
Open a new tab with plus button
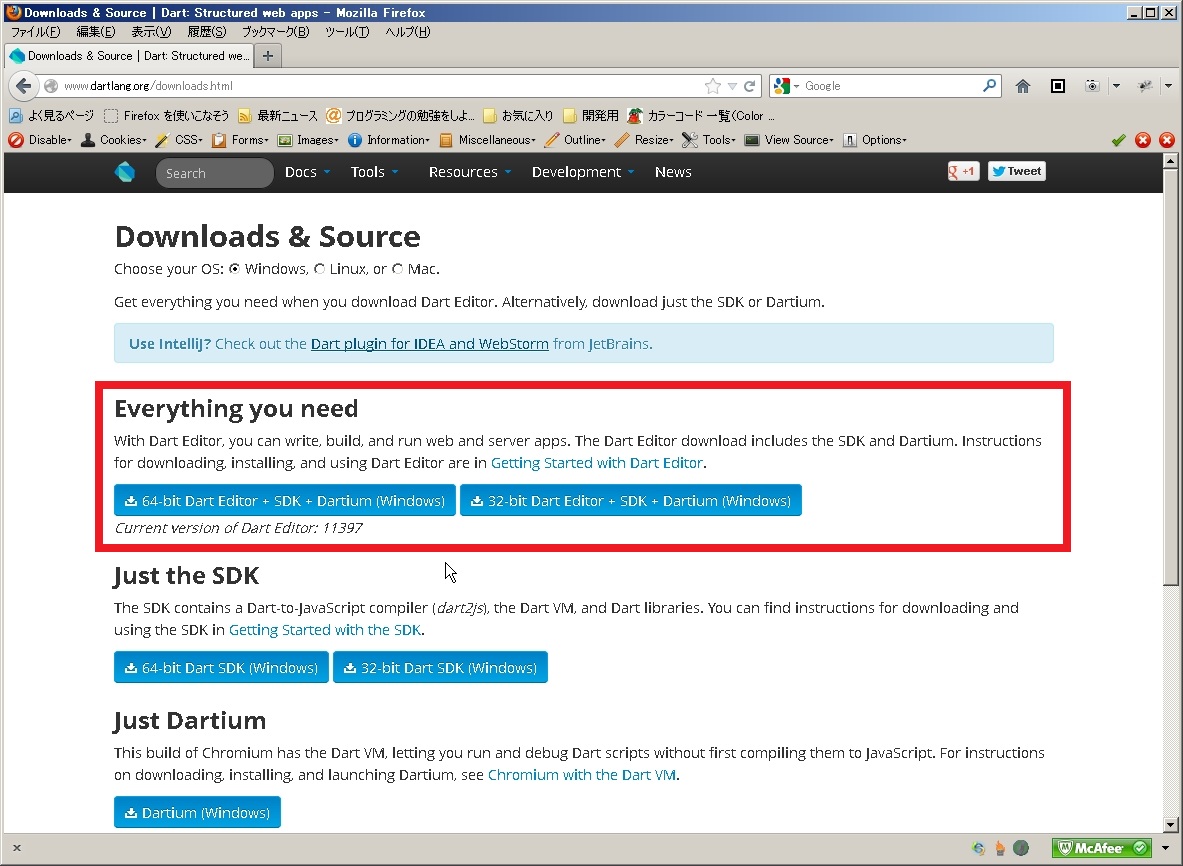pos(268,55)
